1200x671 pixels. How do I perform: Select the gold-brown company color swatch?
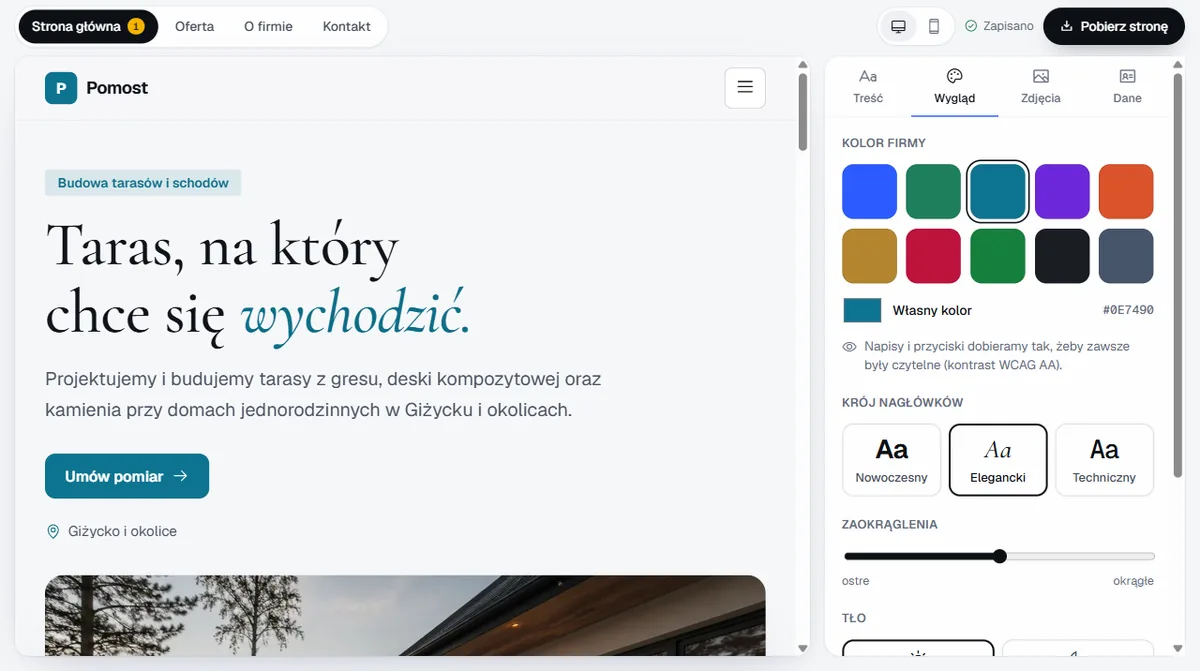click(870, 256)
